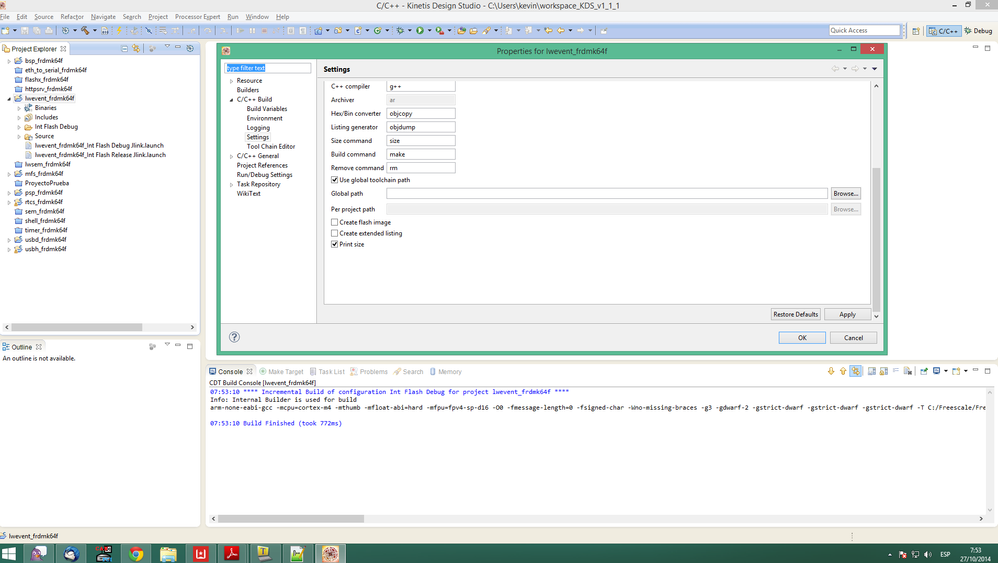Screen dimensions: 998x563
Task: Open the Refactor menu
Action: click(72, 17)
